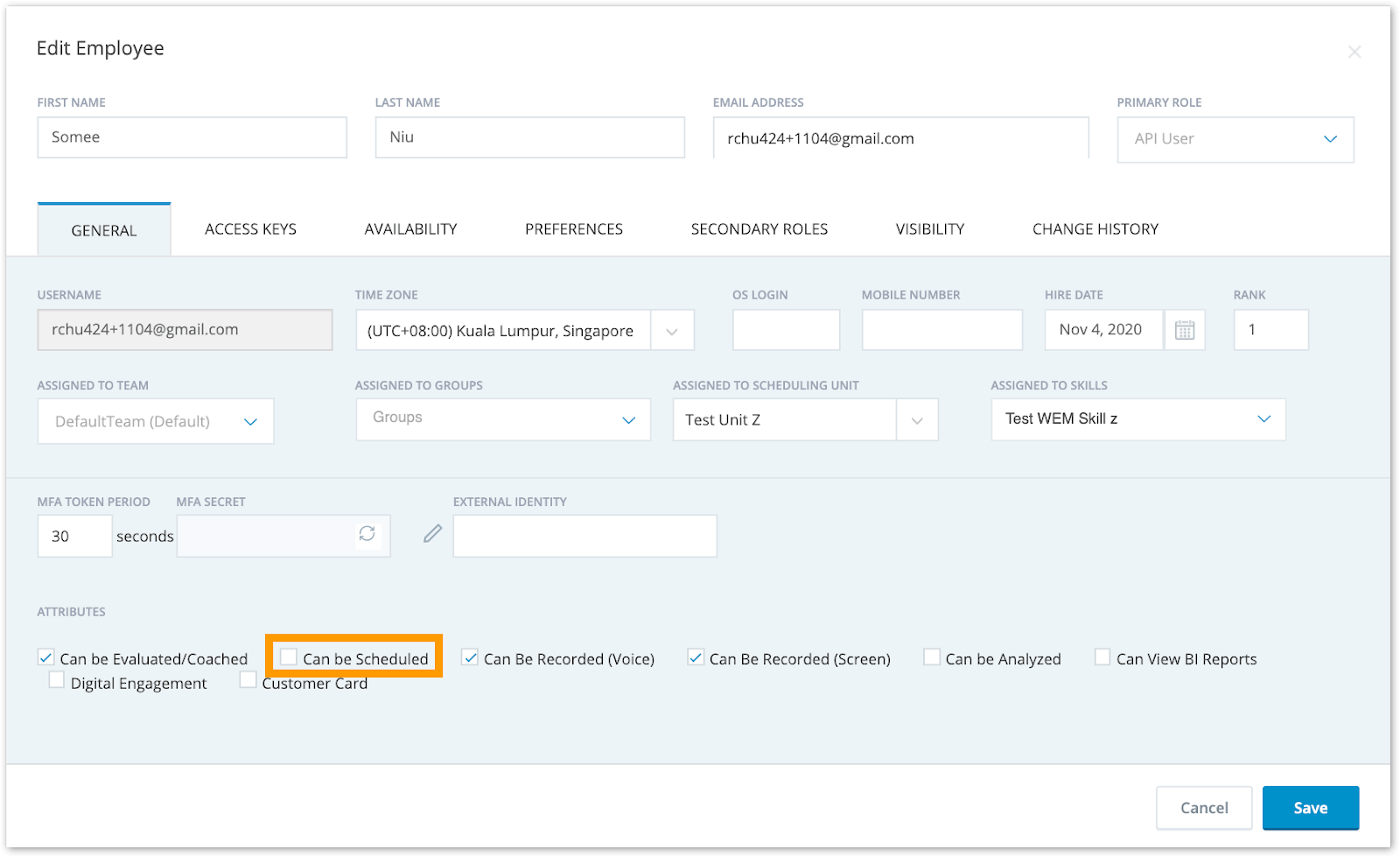1400x857 pixels.
Task: Open the Primary Role dropdown
Action: point(1331,138)
